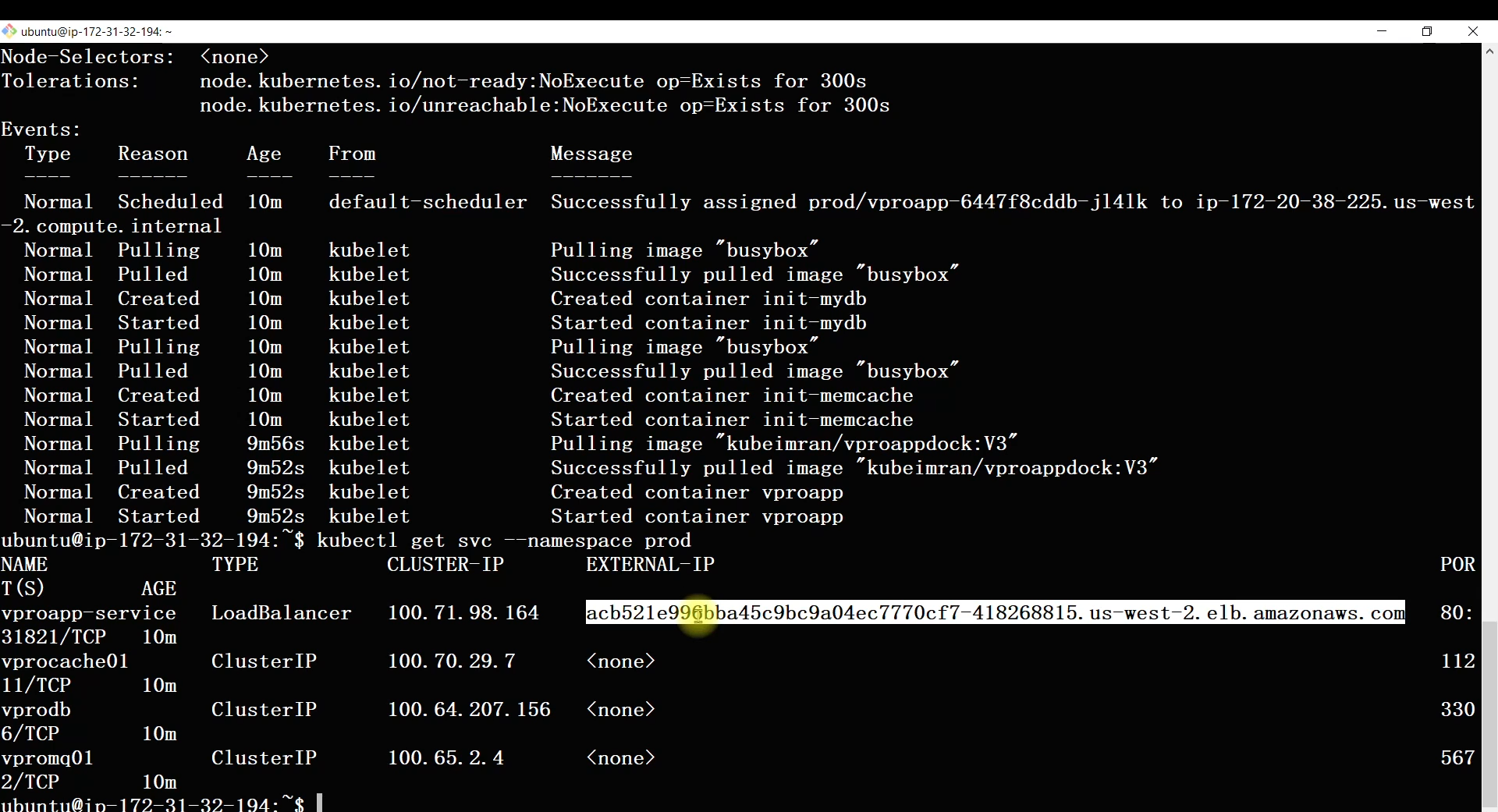The image size is (1498, 812).
Task: Click the final shell prompt line
Action: coord(162,803)
